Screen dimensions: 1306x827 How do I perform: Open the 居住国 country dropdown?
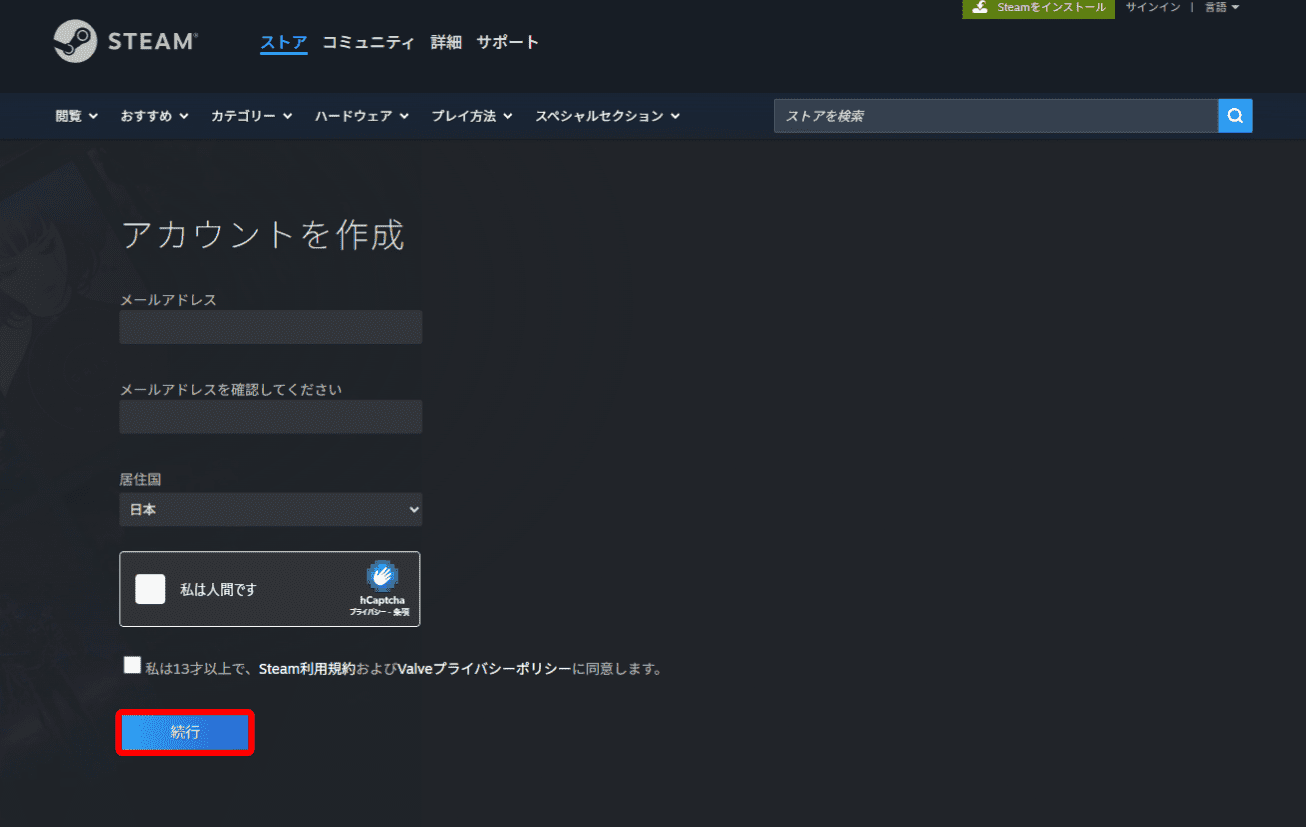270,509
